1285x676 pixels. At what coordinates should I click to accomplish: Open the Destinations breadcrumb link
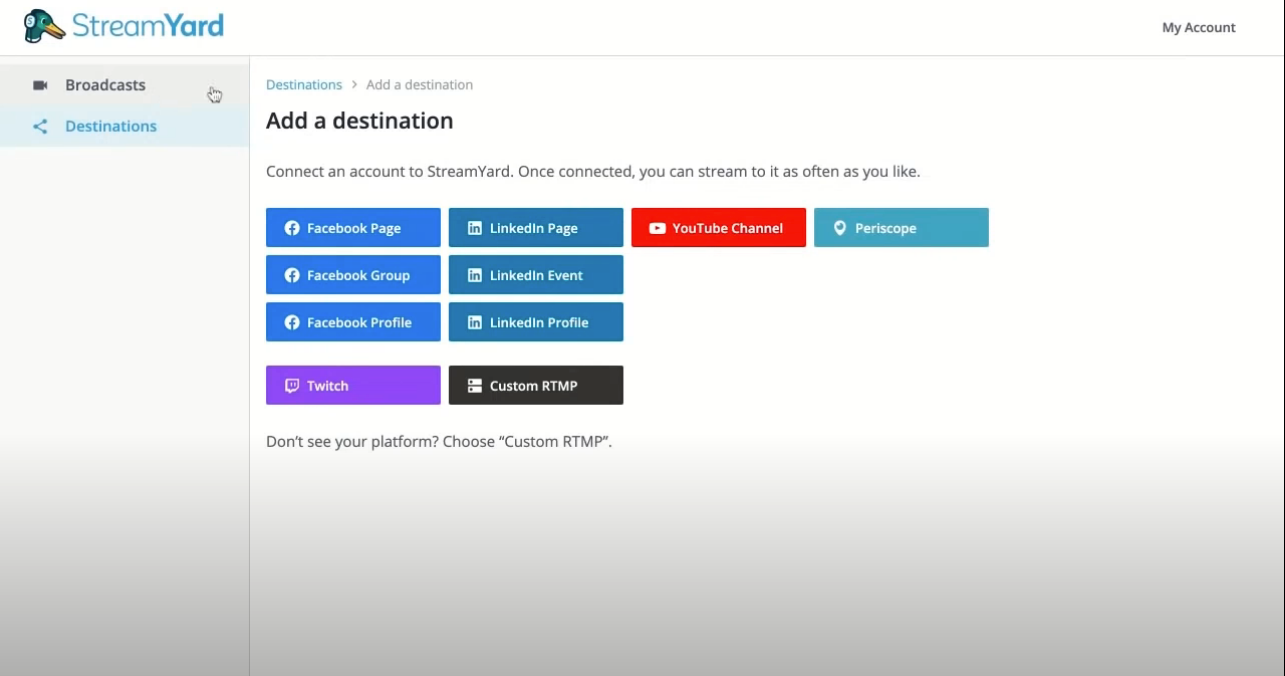[304, 84]
